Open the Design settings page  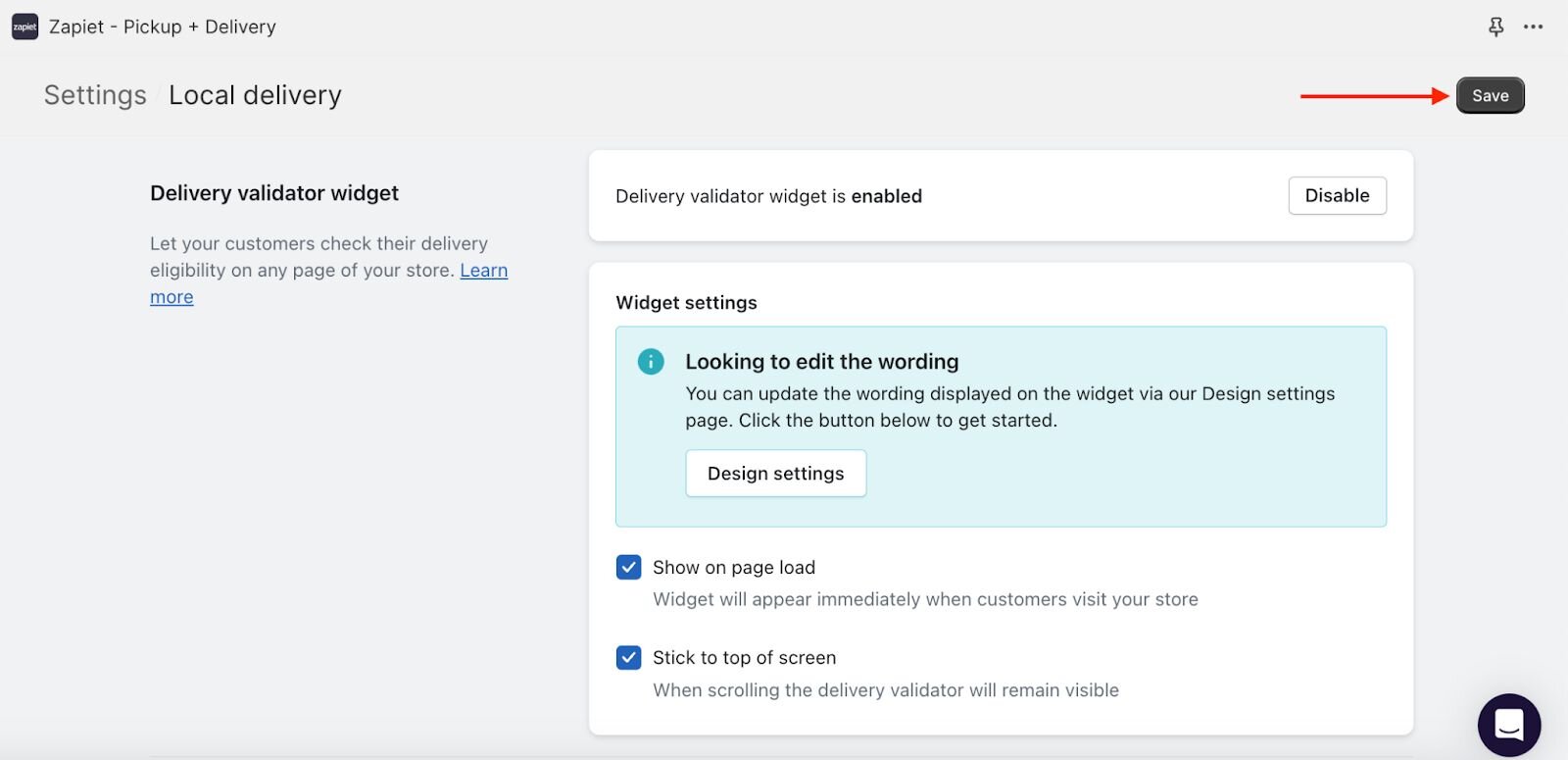(775, 474)
